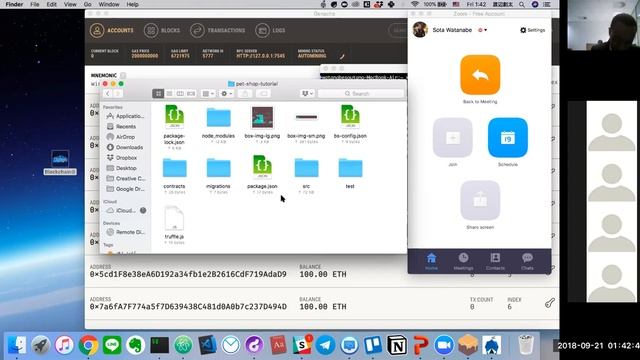The width and height of the screenshot is (640, 360).
Task: Switch to Chats tab in Zoom
Action: tap(527, 262)
